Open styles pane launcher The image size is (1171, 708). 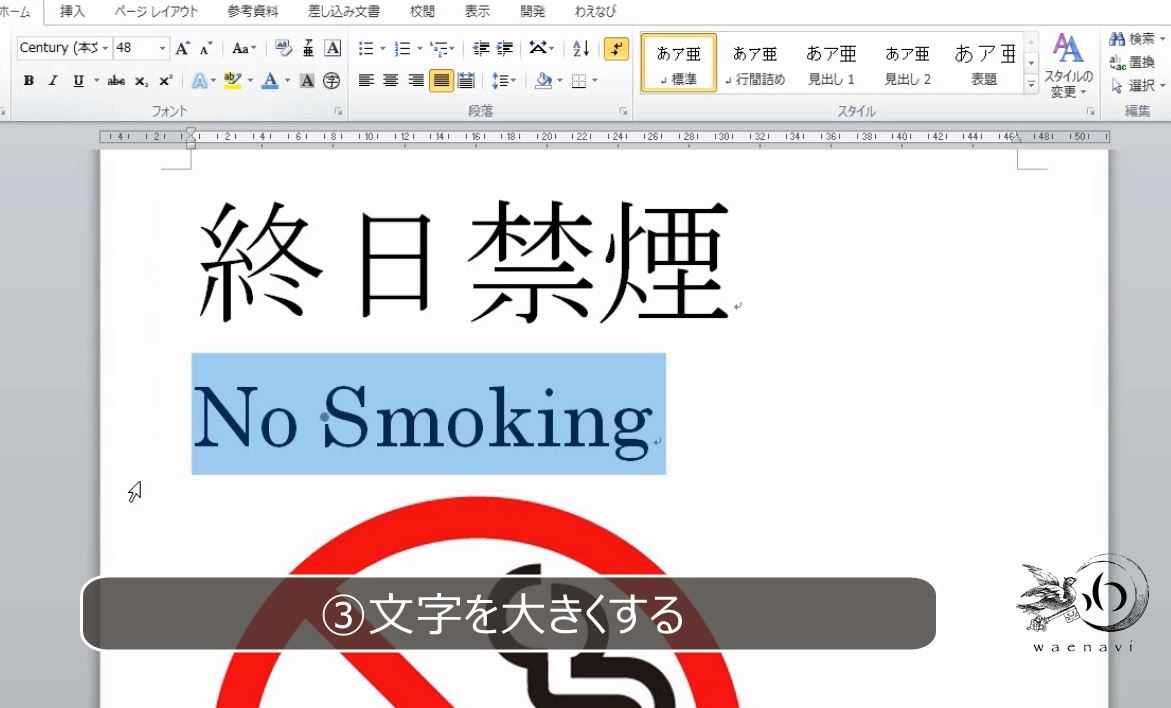tap(1090, 111)
